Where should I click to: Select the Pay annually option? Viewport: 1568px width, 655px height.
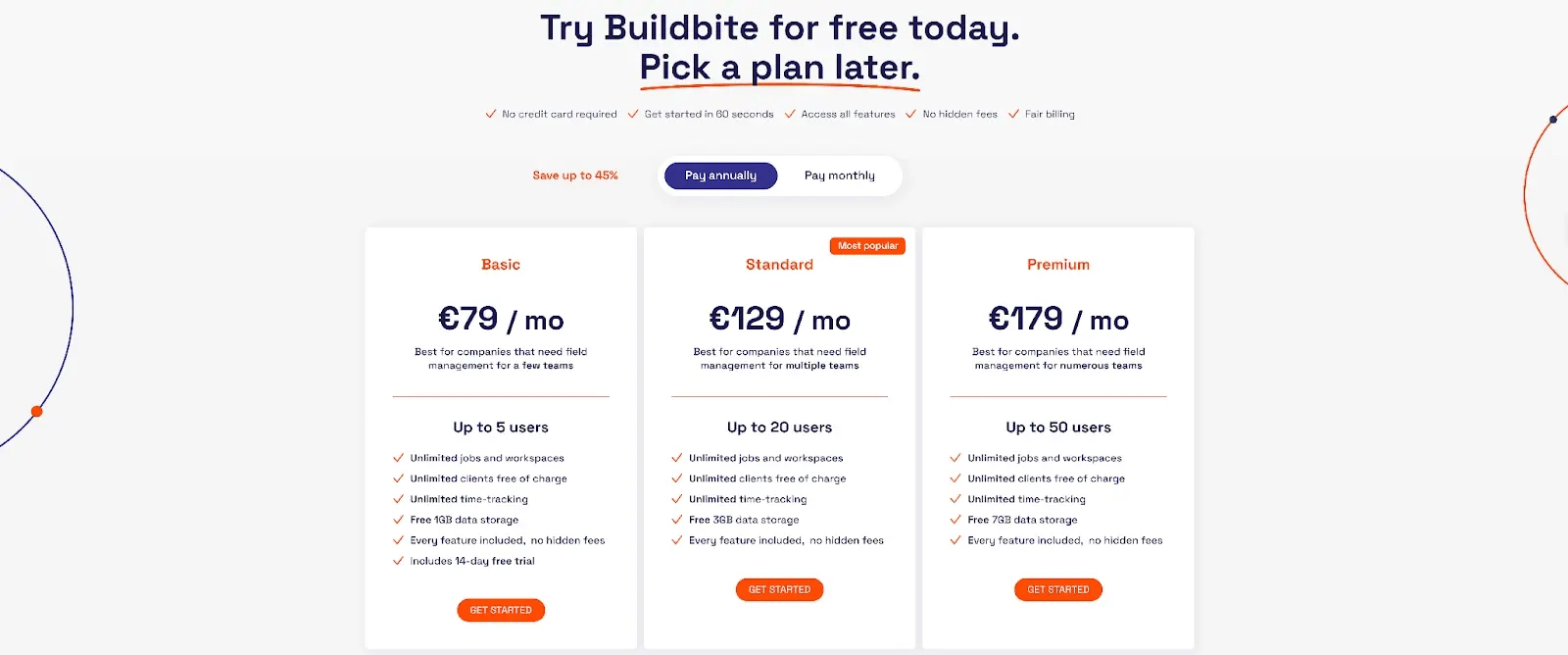720,176
